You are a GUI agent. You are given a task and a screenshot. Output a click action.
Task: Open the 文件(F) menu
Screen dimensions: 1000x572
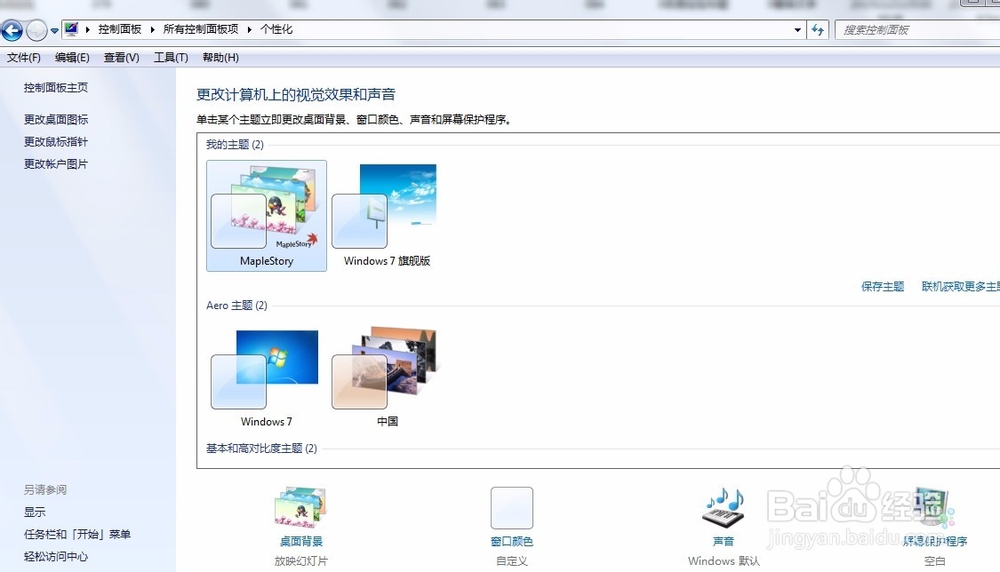coord(24,57)
